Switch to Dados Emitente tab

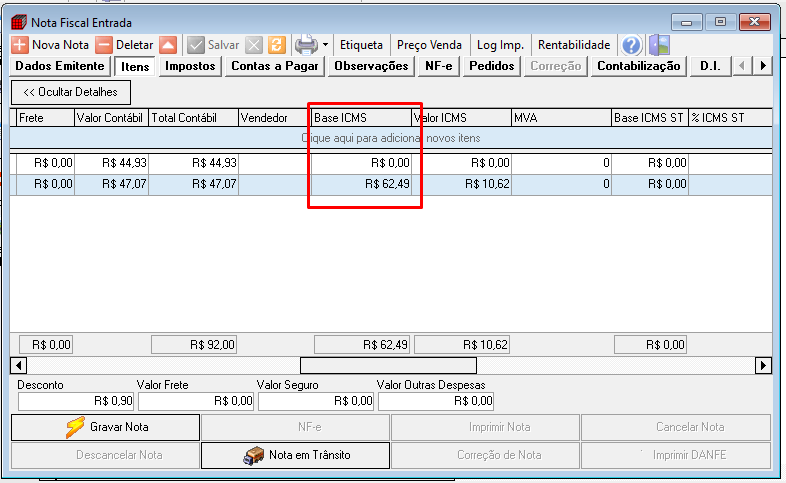click(x=60, y=66)
